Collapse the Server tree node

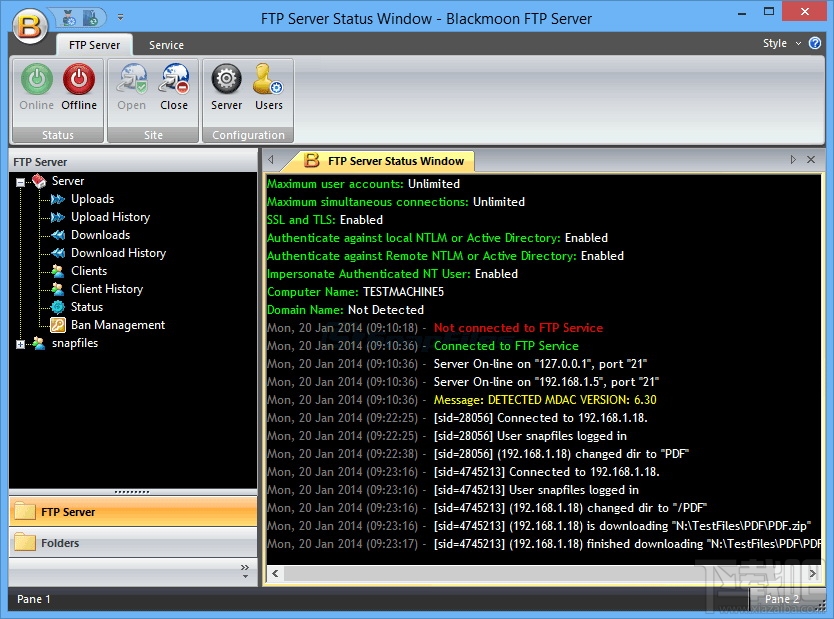[20, 182]
